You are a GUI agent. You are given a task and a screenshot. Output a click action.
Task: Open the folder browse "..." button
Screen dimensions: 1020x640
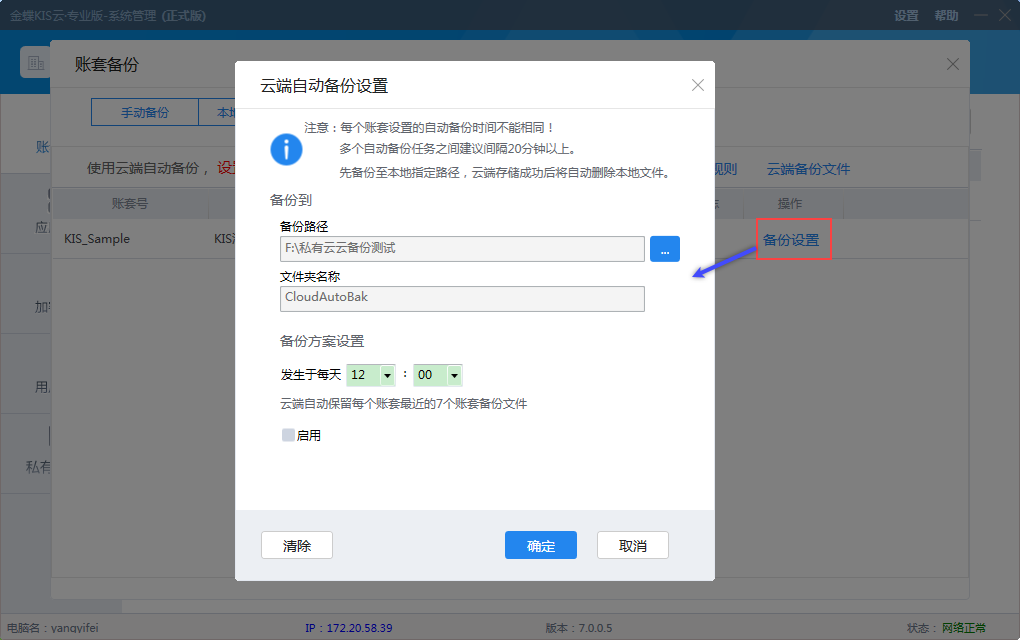[x=665, y=248]
